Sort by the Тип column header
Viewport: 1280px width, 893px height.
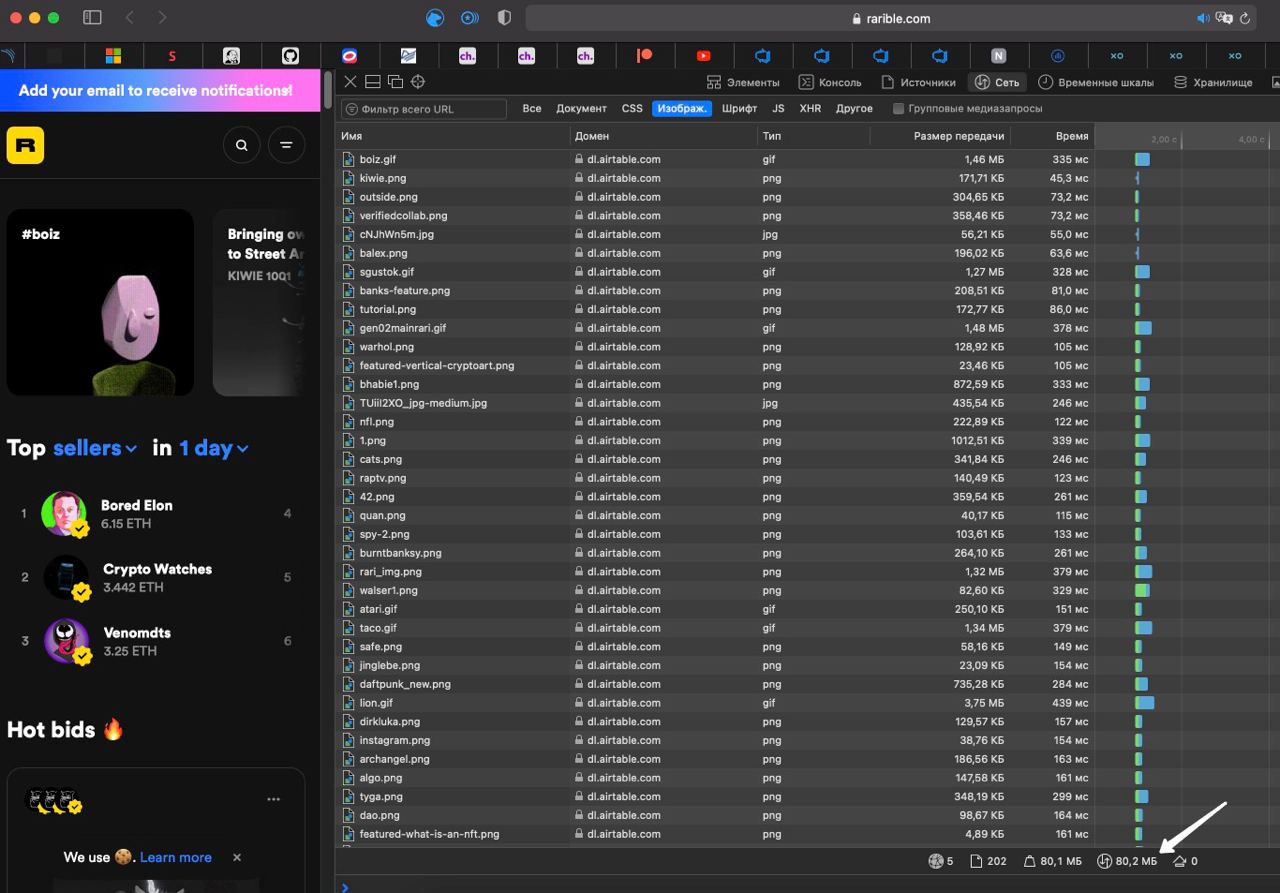coord(812,136)
